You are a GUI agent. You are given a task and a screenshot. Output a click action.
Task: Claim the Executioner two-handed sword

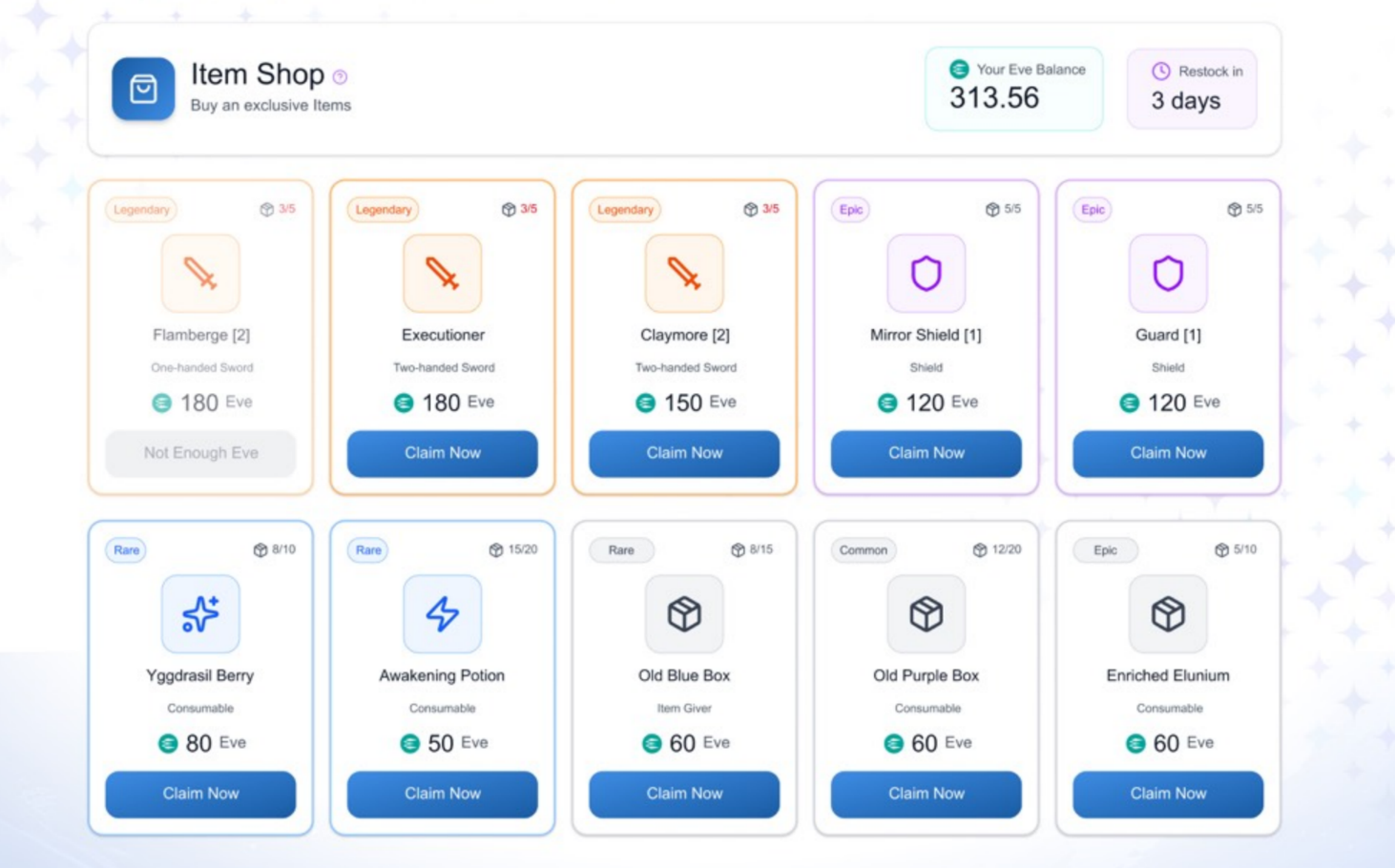click(x=442, y=453)
